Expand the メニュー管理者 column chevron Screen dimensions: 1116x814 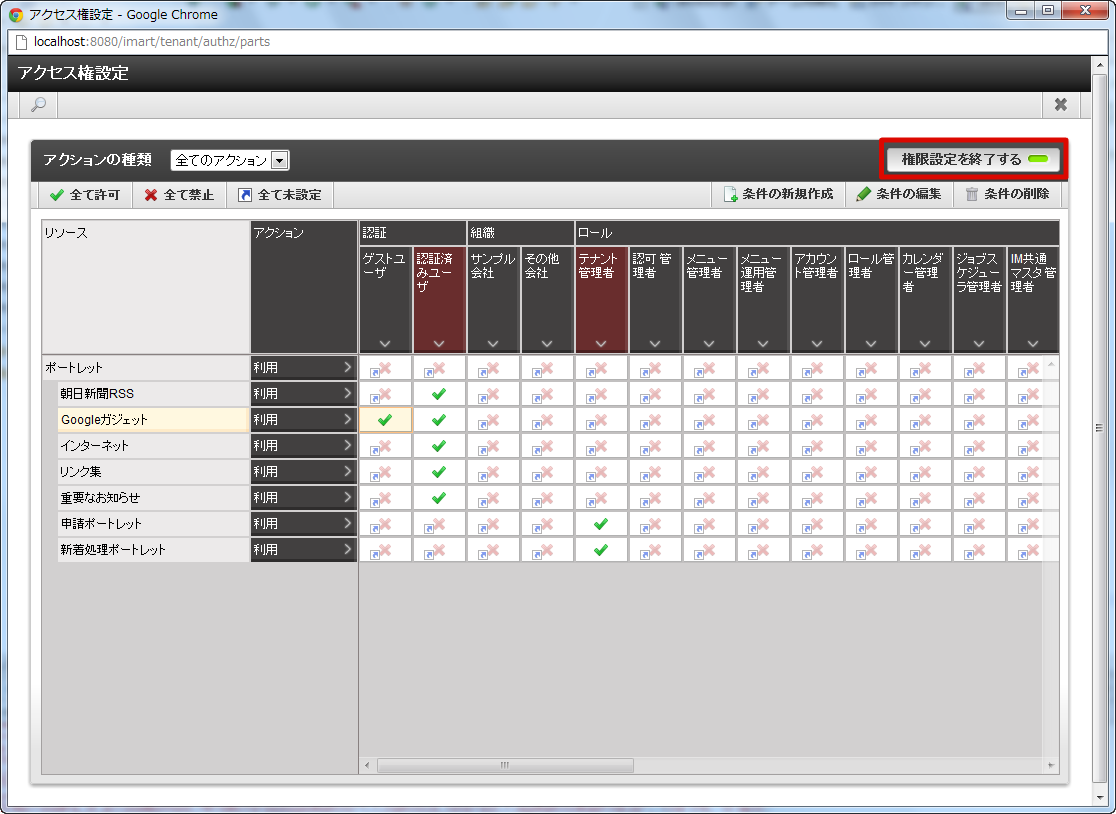709,344
